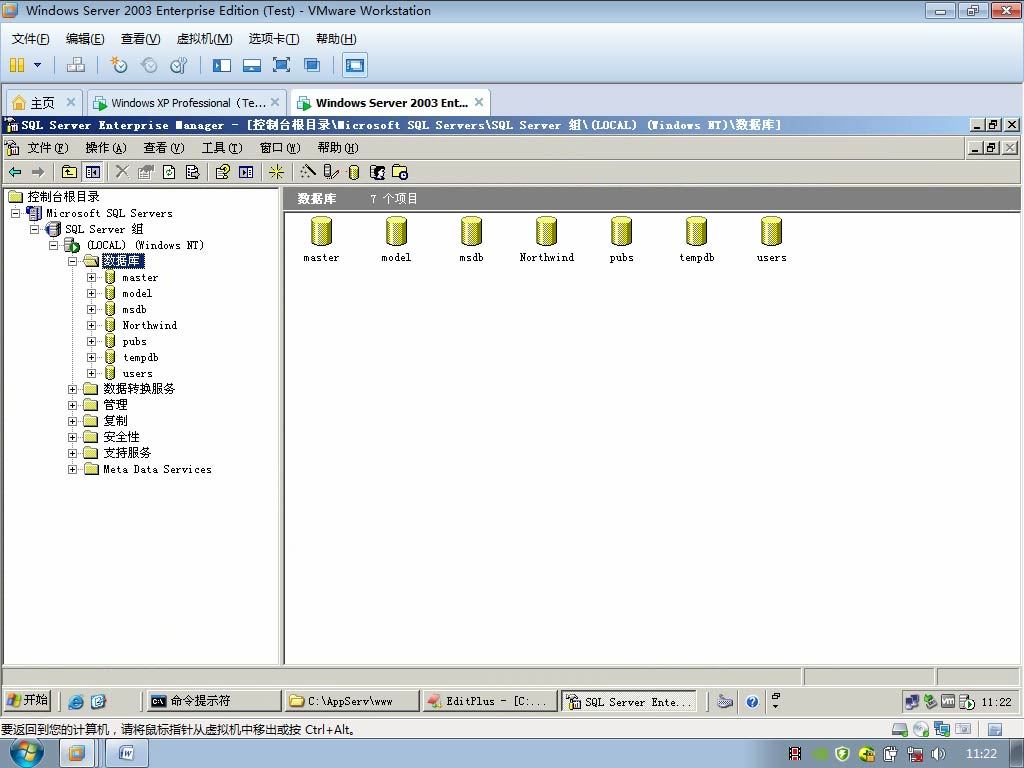Close the Windows XP Professional tab
1024x768 pixels.
coord(275,102)
